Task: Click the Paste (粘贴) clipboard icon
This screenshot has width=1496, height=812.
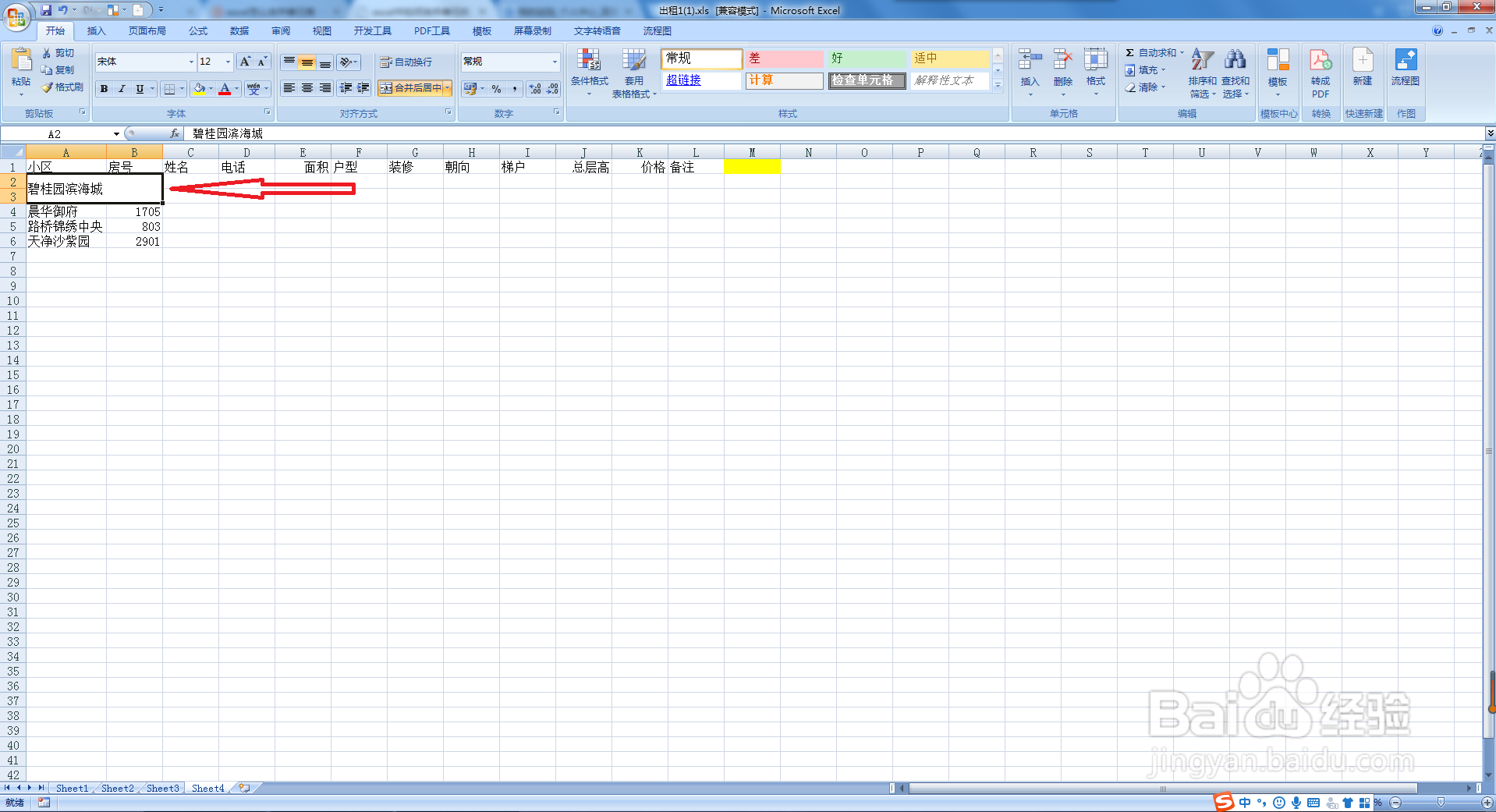Action: point(21,61)
